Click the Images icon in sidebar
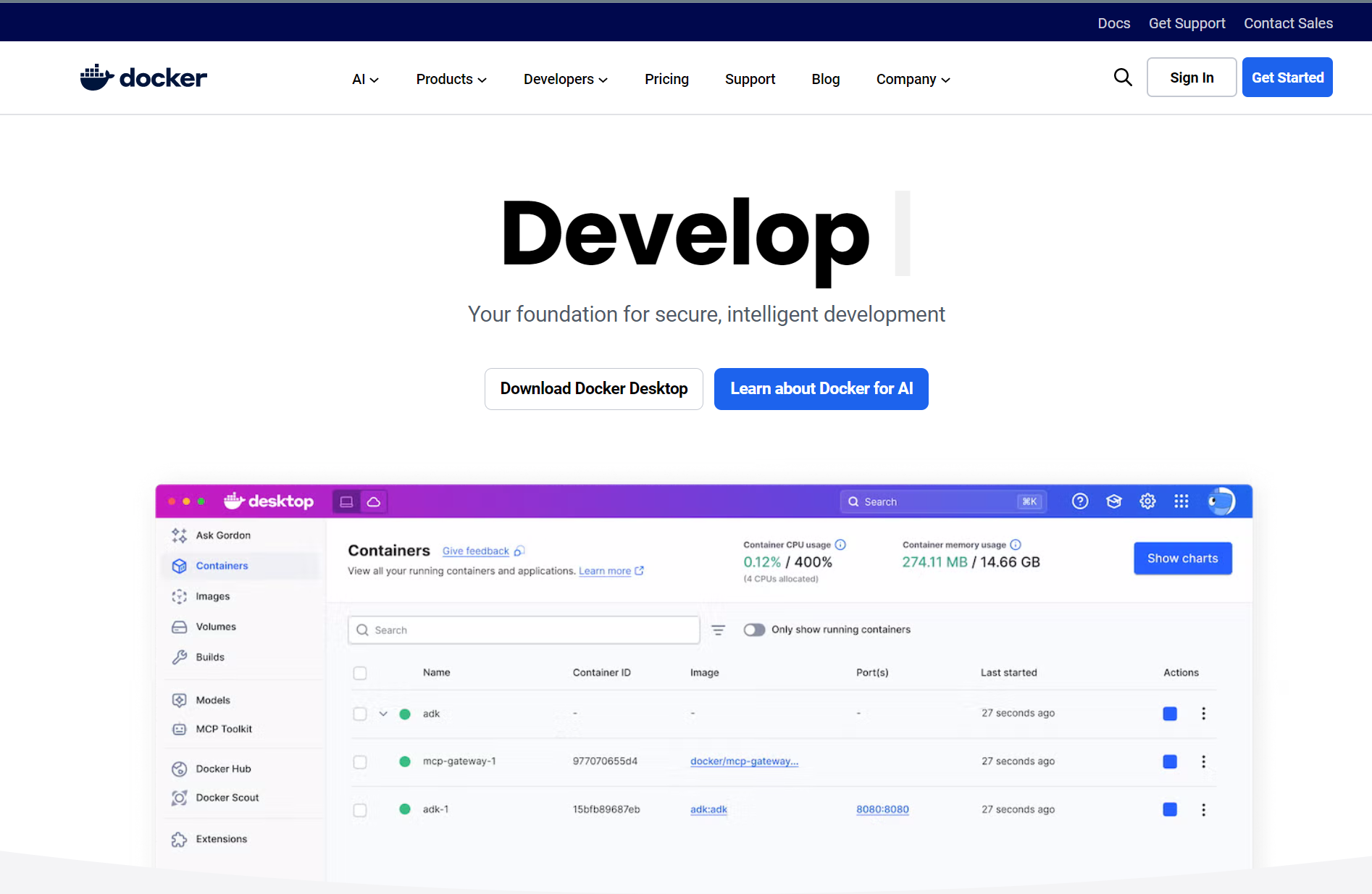The image size is (1372, 894). coord(179,596)
